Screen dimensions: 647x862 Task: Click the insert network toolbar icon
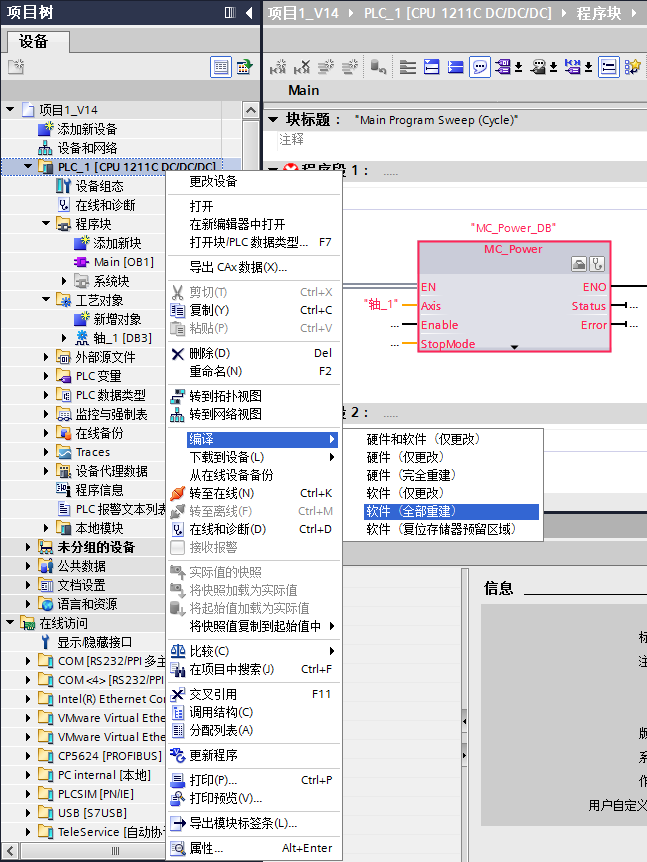[x=278, y=67]
